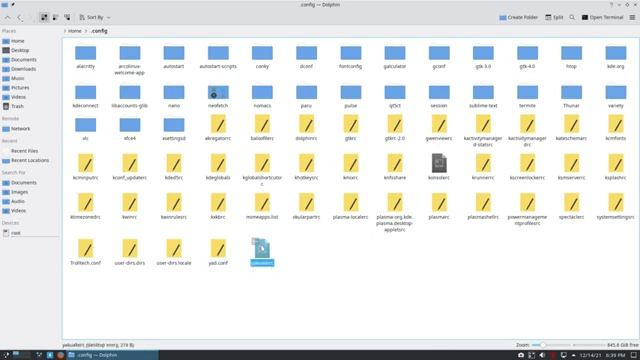Click the Open Terminal button
This screenshot has width=640, height=360.
tap(602, 17)
